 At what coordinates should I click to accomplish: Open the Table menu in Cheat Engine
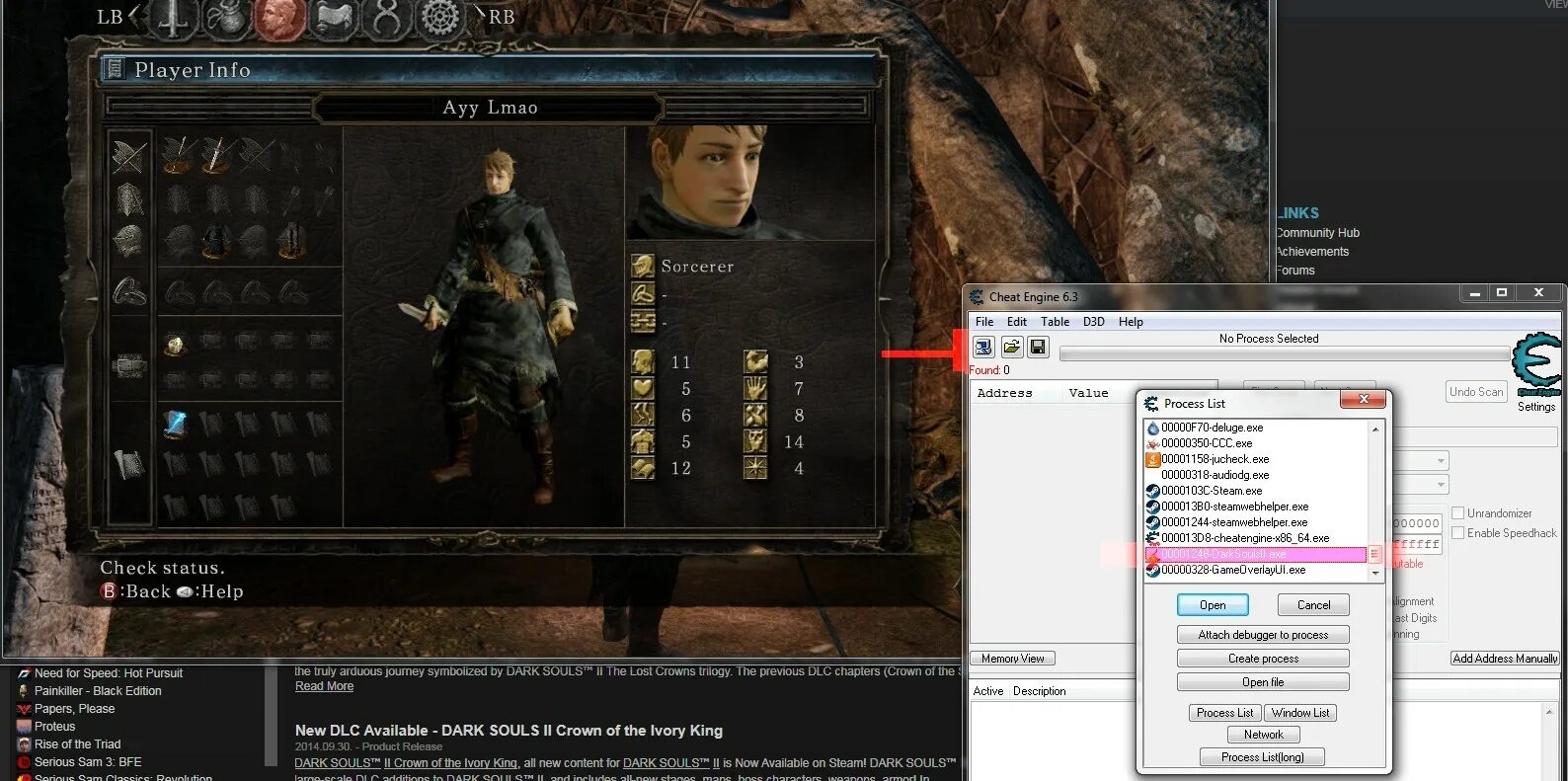1055,322
